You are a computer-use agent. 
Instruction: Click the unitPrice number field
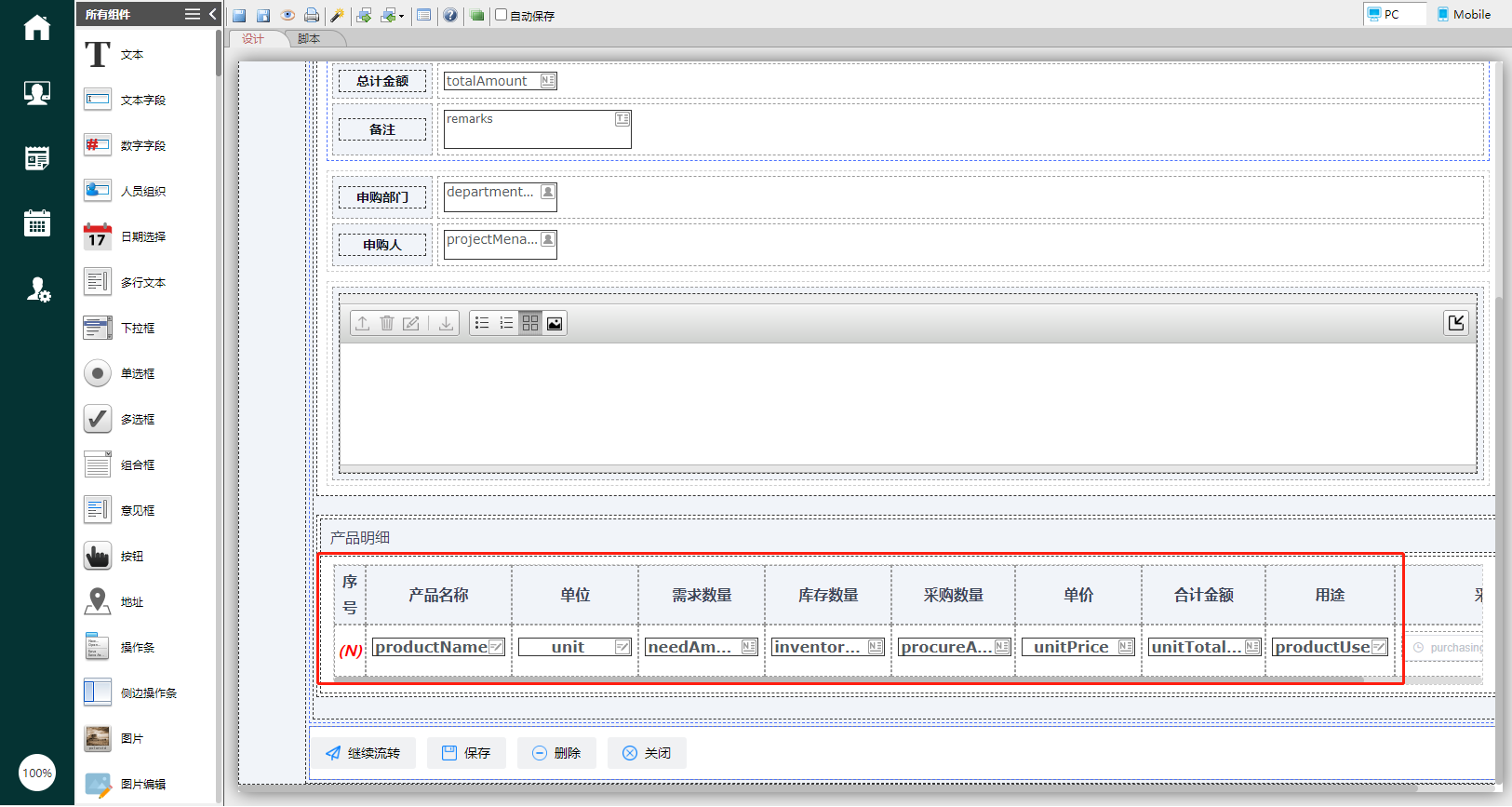coord(1078,647)
